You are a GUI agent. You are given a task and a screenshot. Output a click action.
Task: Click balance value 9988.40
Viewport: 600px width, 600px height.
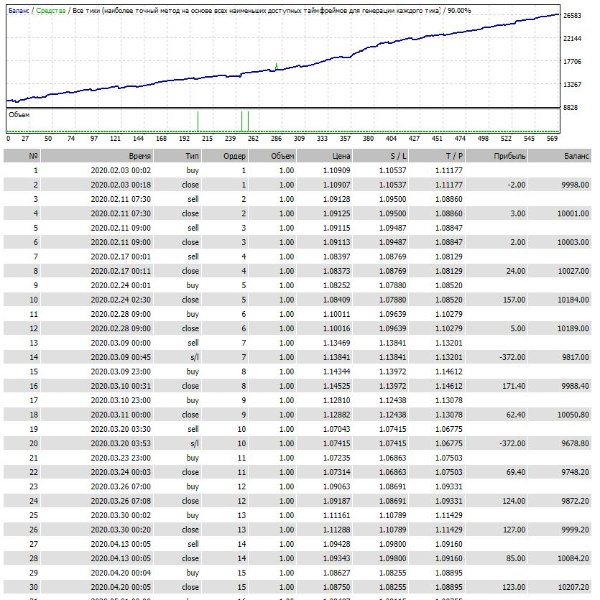click(x=575, y=386)
